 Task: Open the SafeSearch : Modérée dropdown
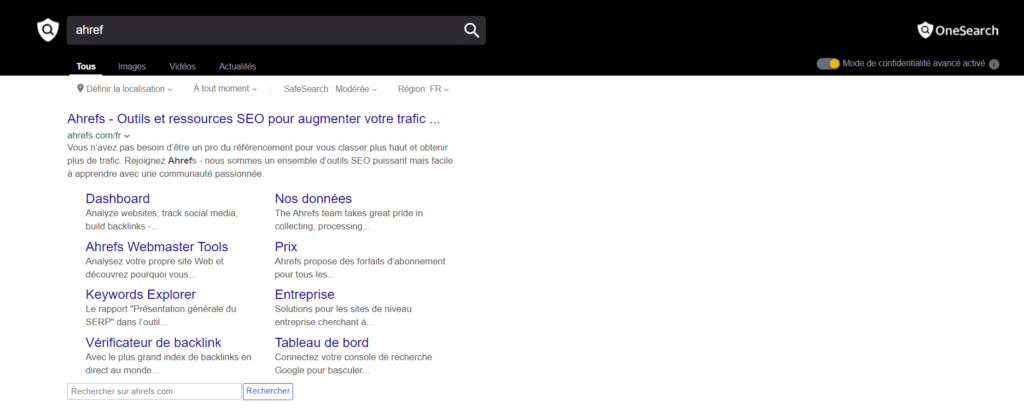pyautogui.click(x=330, y=89)
